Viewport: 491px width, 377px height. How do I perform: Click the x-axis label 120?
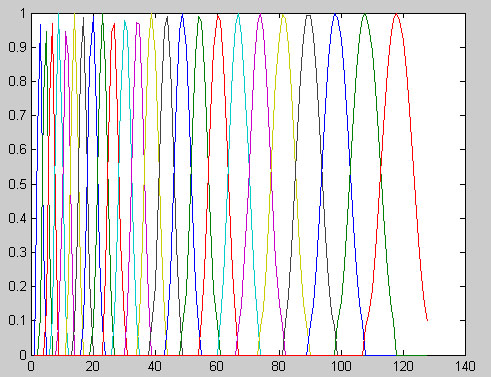click(403, 366)
